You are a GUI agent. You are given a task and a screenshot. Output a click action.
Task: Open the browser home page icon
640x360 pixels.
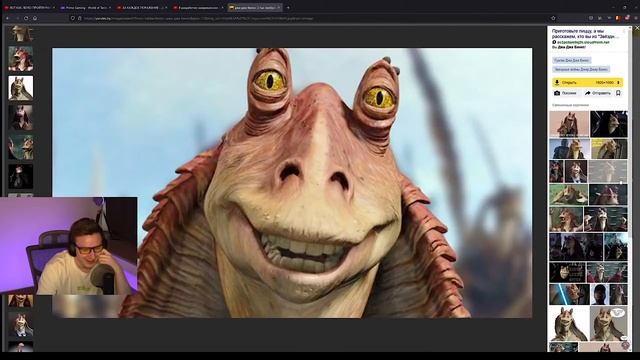pyautogui.click(x=35, y=18)
